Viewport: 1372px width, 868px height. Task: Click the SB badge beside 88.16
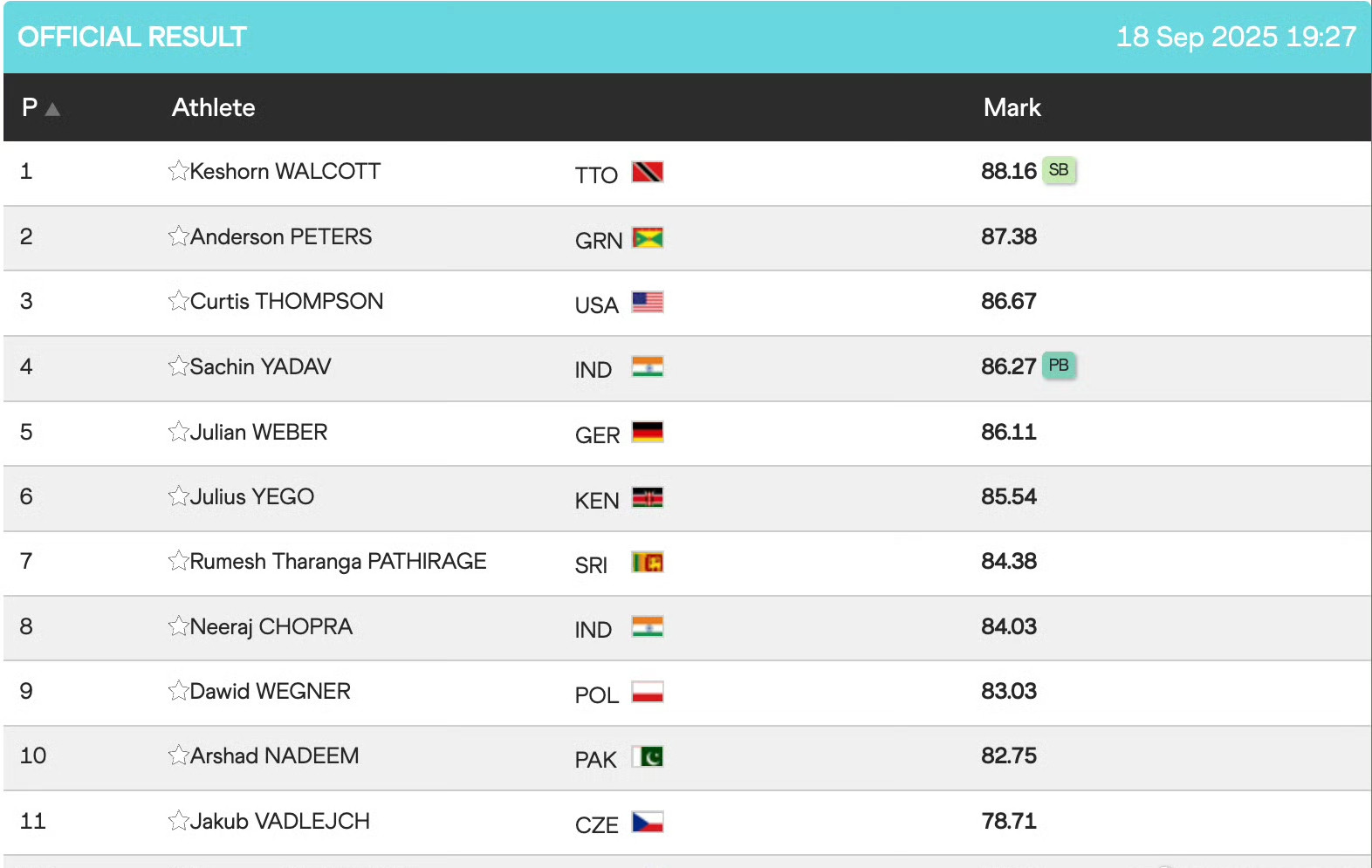[x=1059, y=170]
